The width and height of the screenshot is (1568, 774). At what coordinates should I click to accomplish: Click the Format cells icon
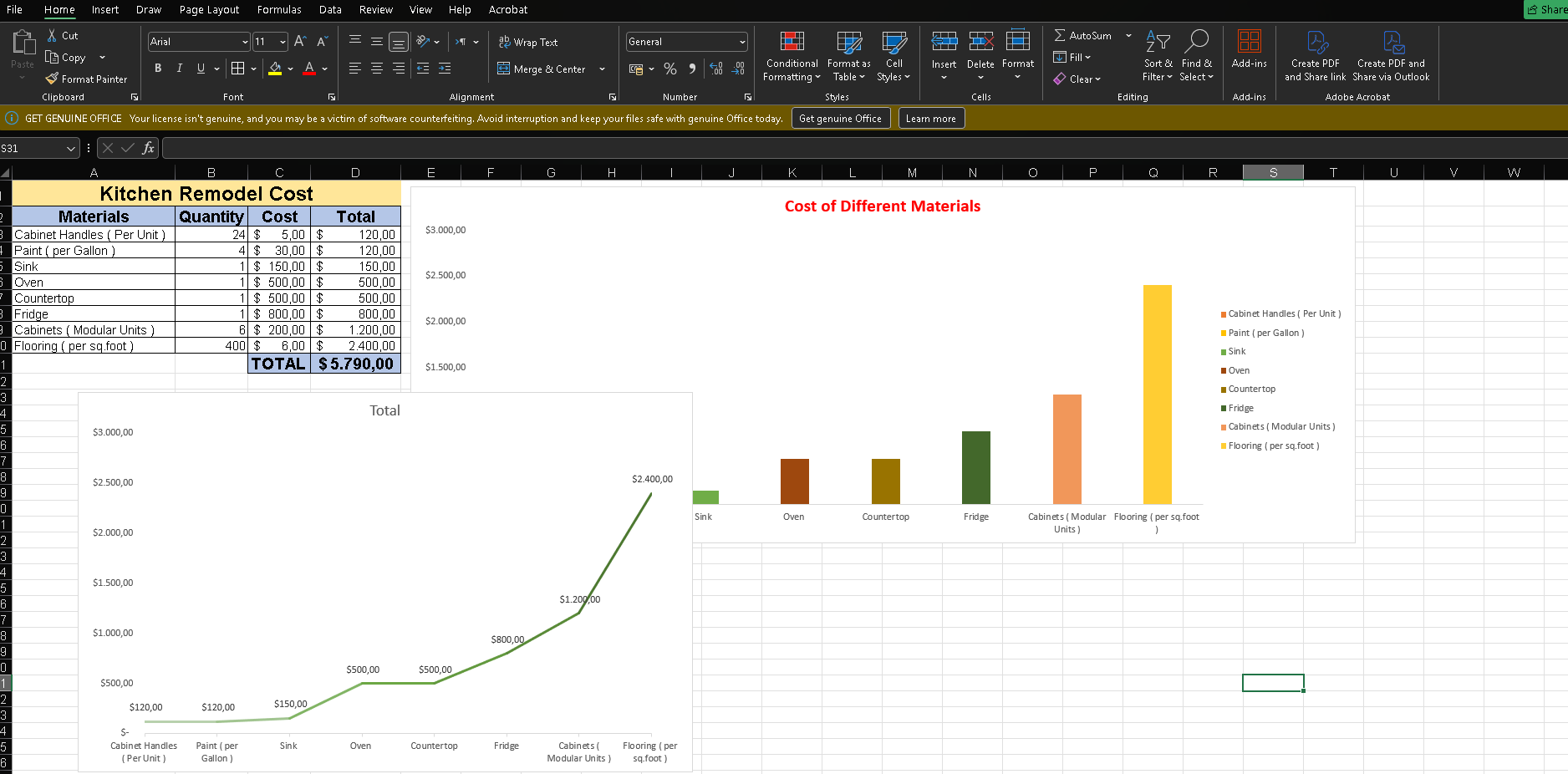(x=1017, y=41)
